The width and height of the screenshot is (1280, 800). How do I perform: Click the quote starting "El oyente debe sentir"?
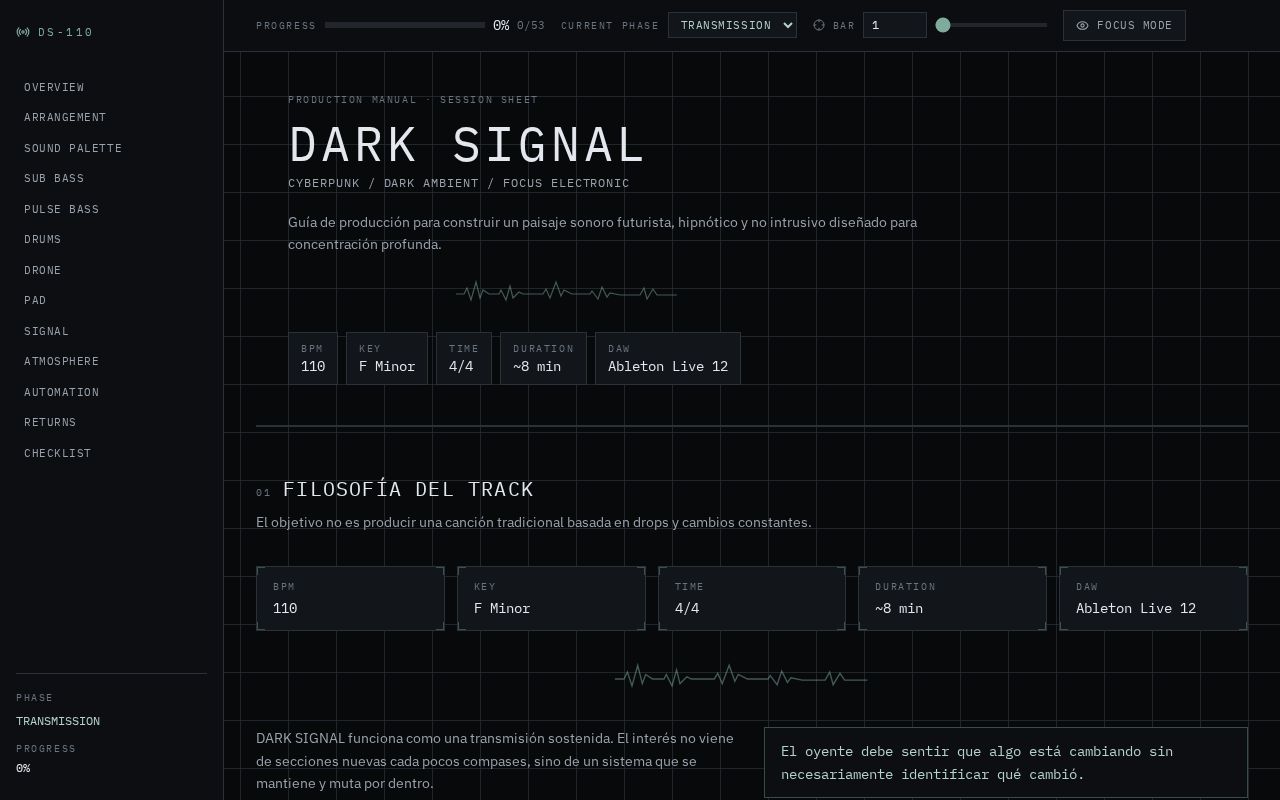pos(1006,763)
